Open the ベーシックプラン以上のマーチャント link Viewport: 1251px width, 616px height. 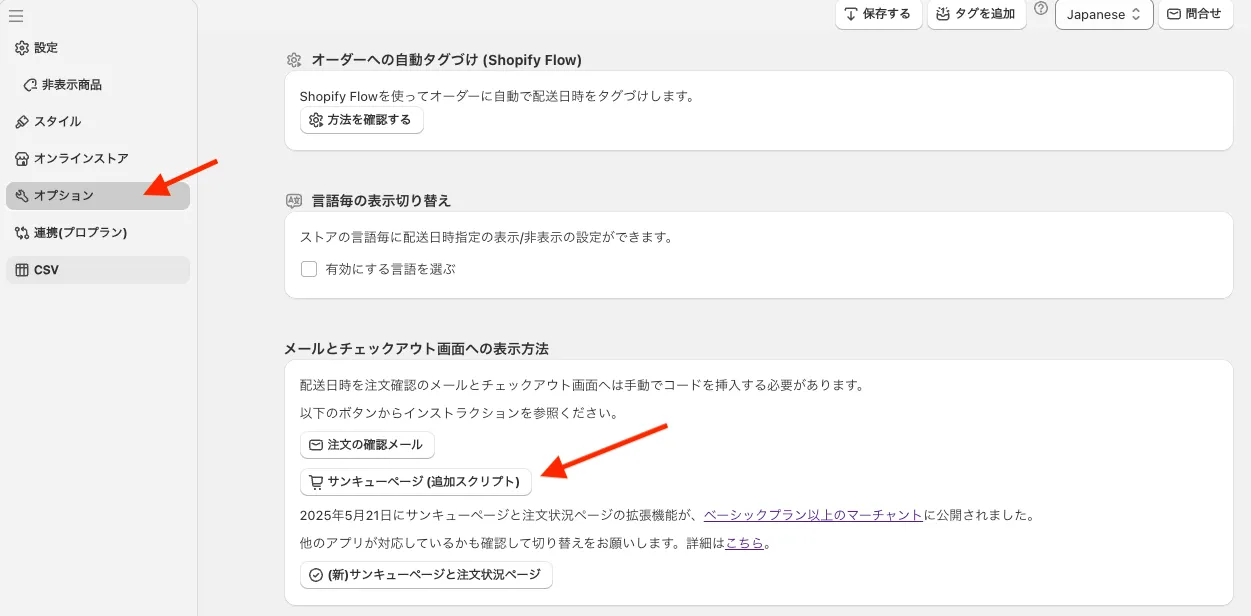[x=812, y=516]
